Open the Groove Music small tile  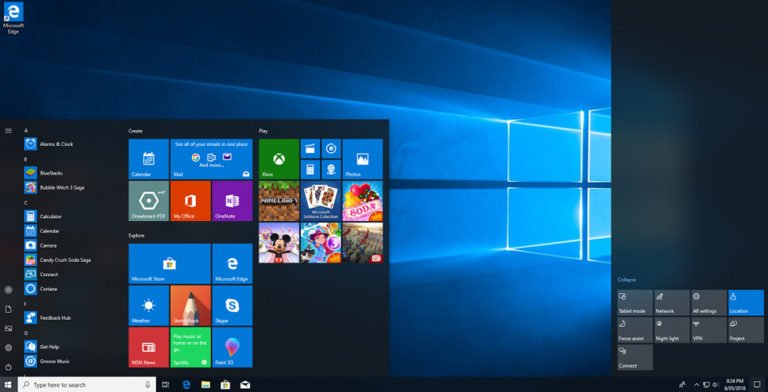pos(331,148)
